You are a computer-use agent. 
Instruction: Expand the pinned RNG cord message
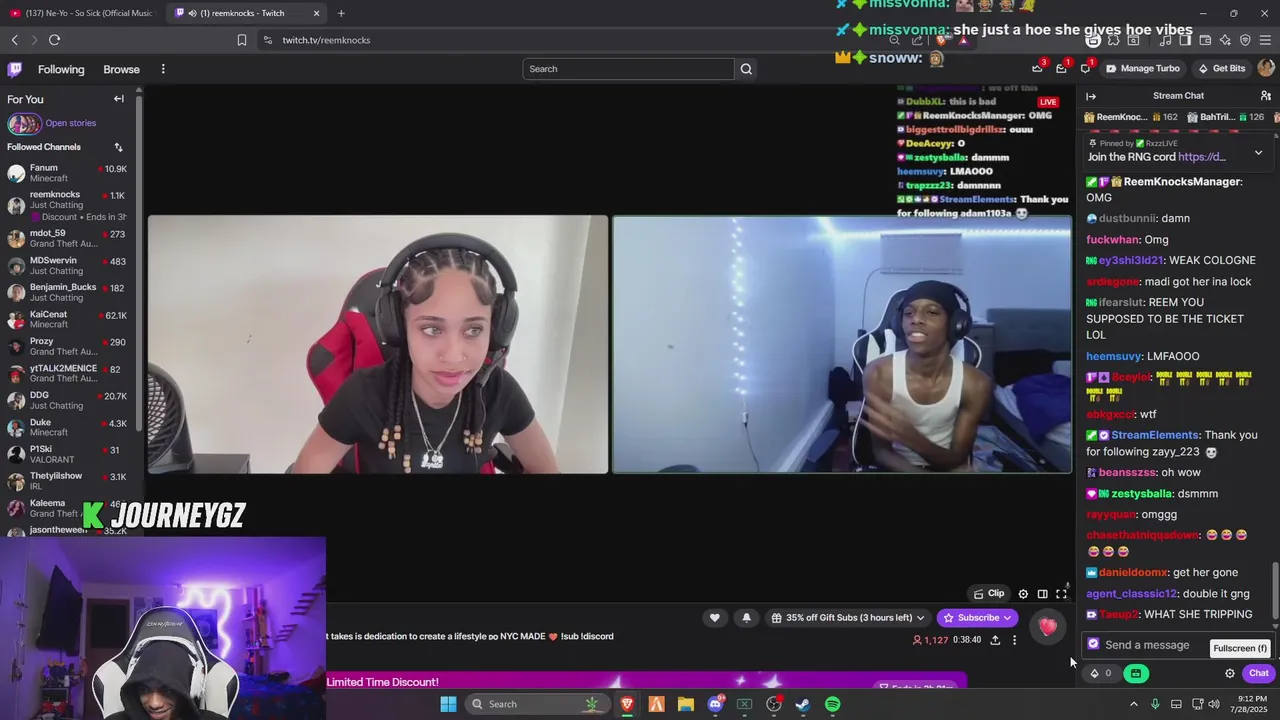[x=1258, y=152]
